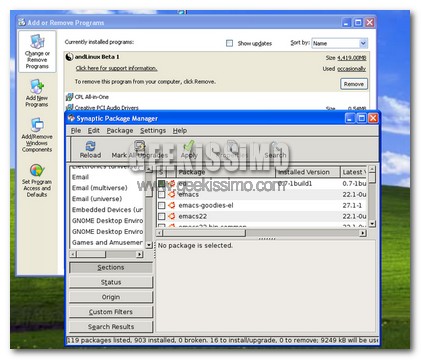Screen dimensions: 421x360
Task: Click the CPL All-in-One program icon
Action: coord(69,97)
